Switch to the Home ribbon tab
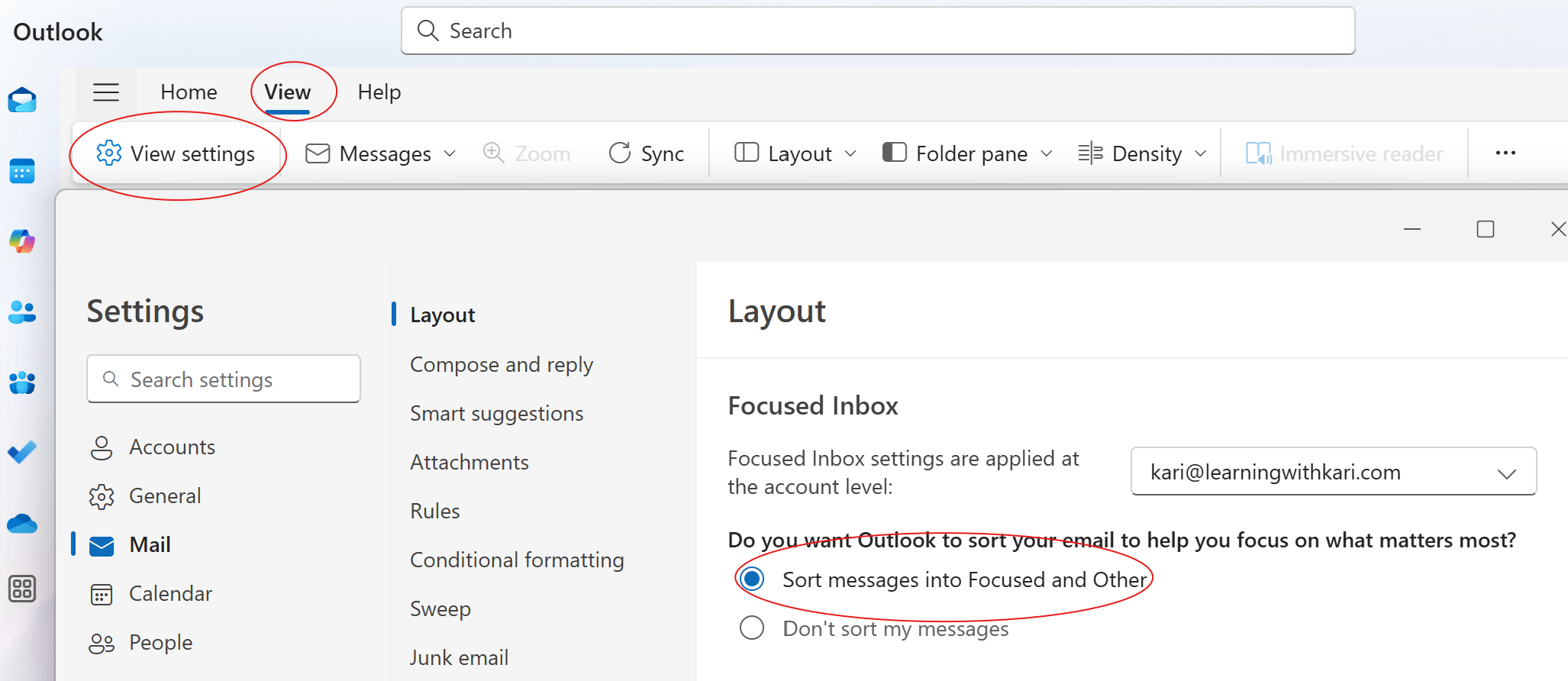 pyautogui.click(x=189, y=92)
